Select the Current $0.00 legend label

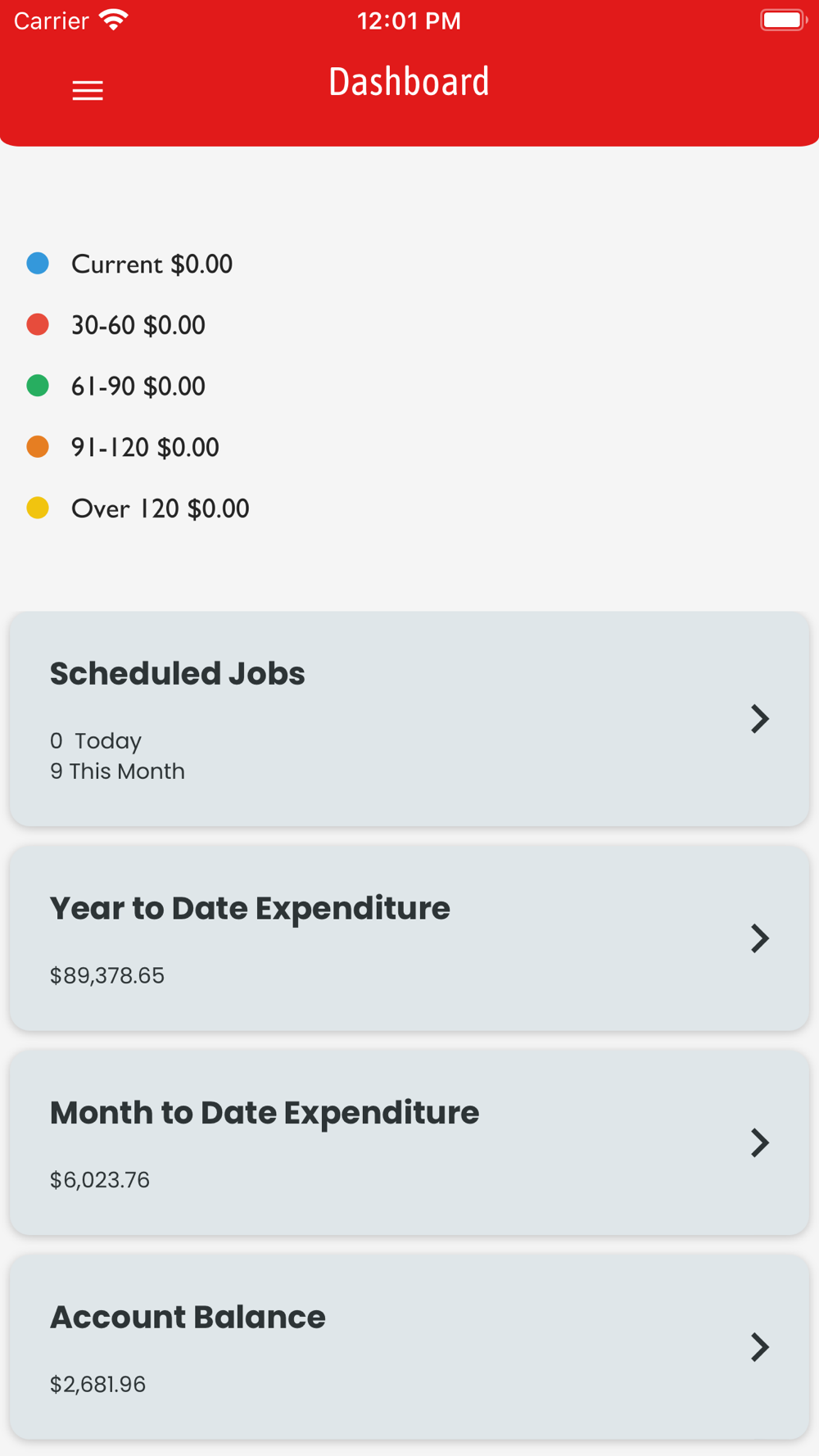point(152,265)
